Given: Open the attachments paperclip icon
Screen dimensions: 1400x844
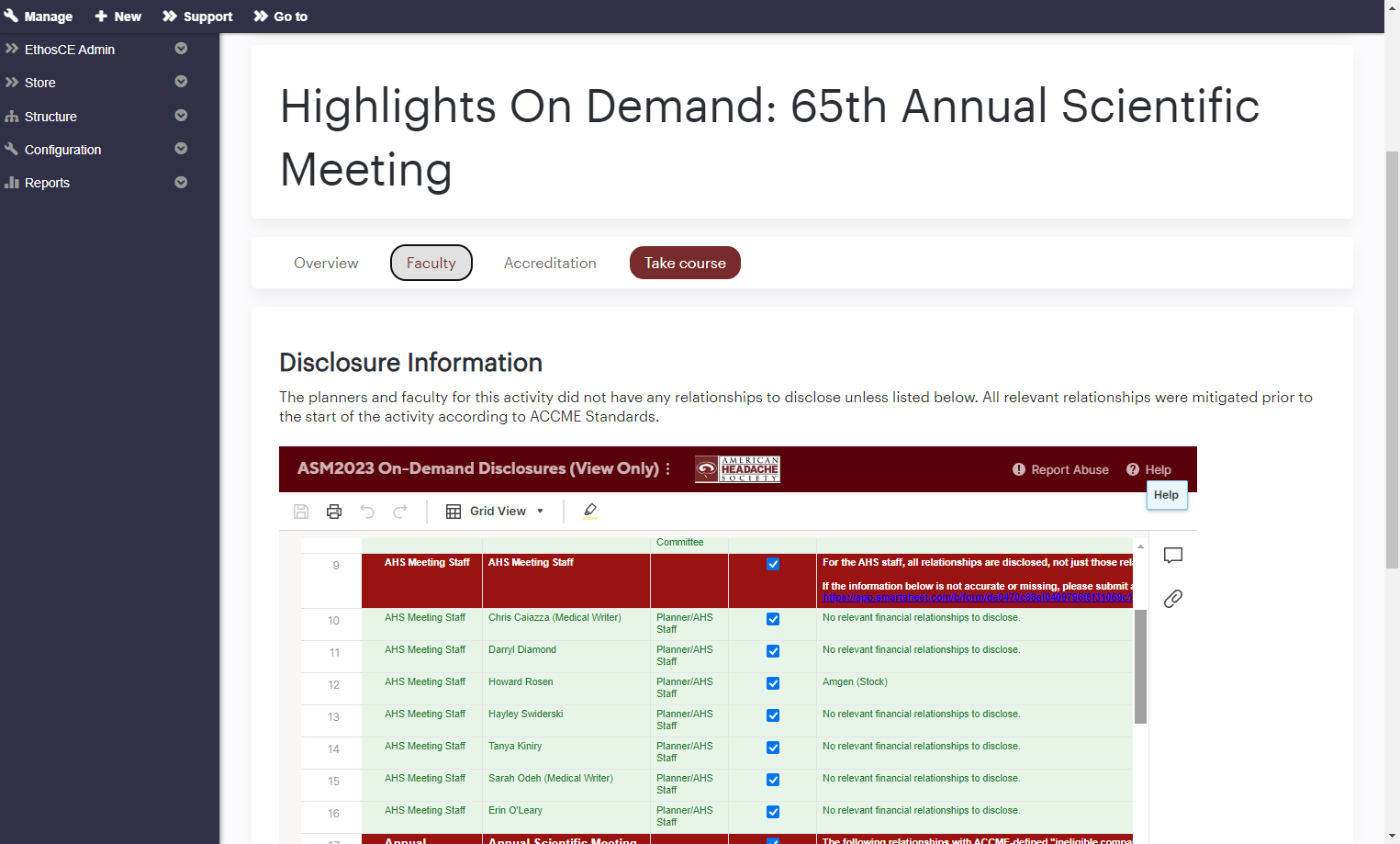Looking at the screenshot, I should [1173, 599].
